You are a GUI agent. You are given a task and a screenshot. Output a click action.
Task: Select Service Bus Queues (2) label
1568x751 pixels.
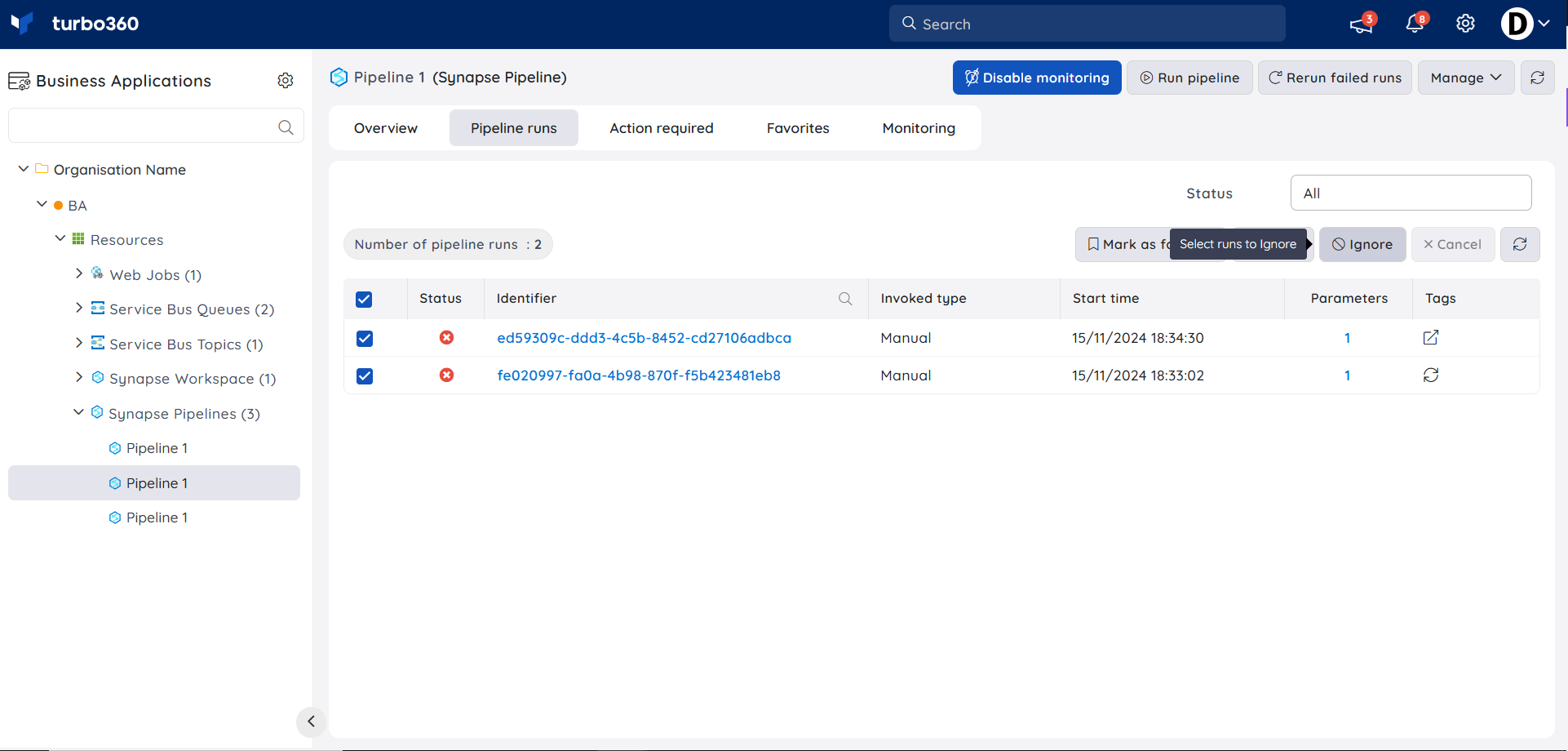(x=192, y=309)
